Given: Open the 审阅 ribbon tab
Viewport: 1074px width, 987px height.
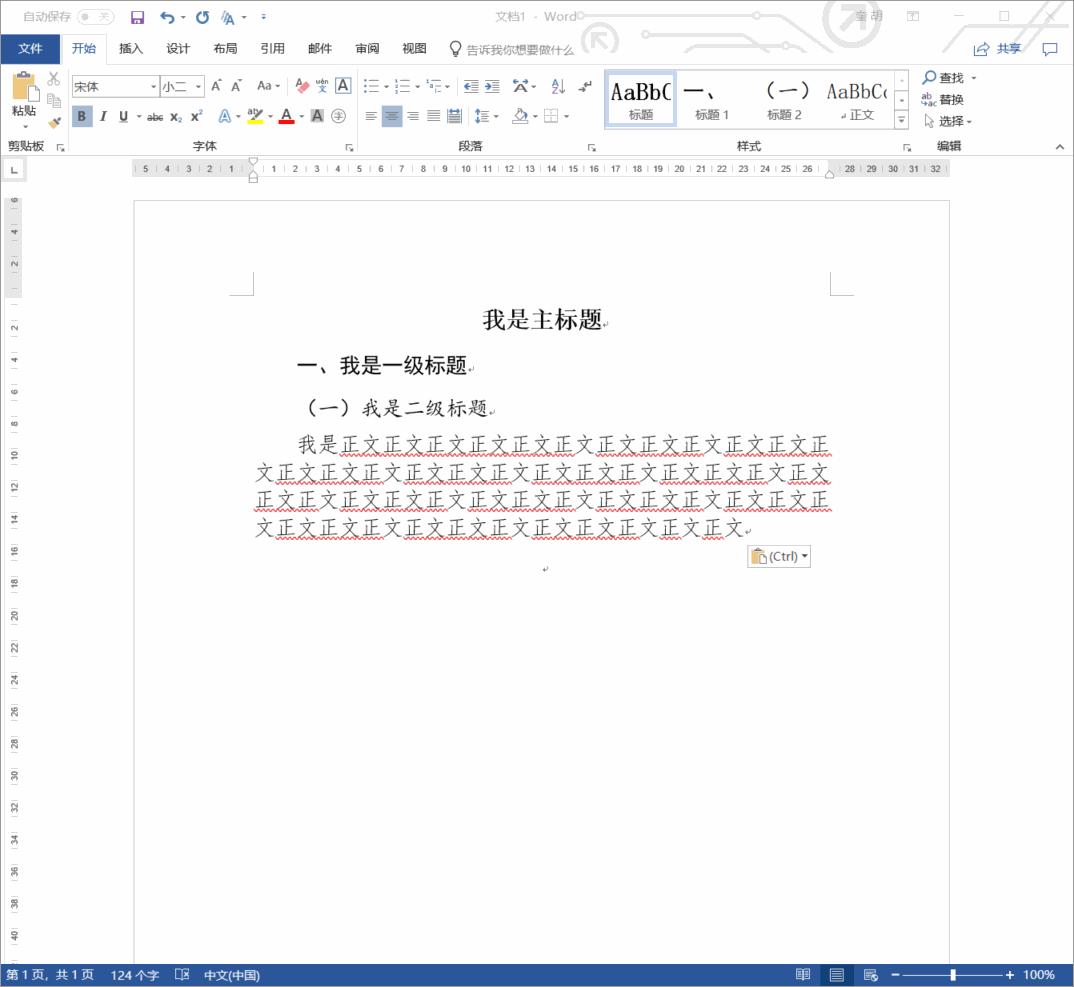Looking at the screenshot, I should pos(366,48).
